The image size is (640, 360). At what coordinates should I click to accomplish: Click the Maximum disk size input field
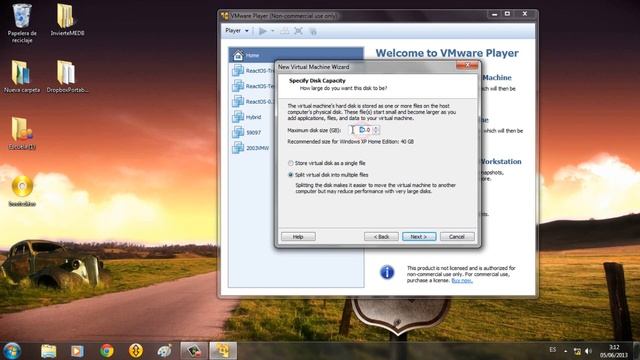[361, 130]
